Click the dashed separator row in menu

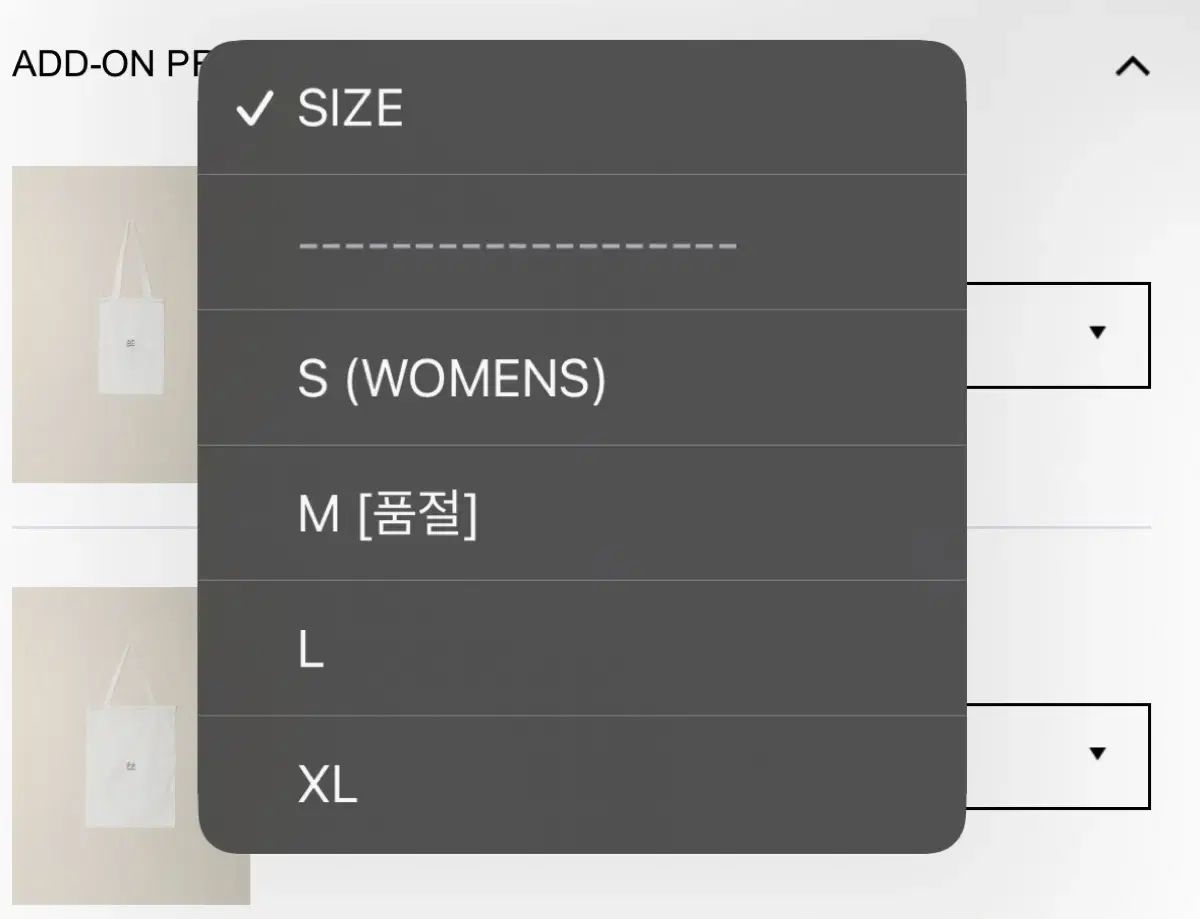(517, 244)
